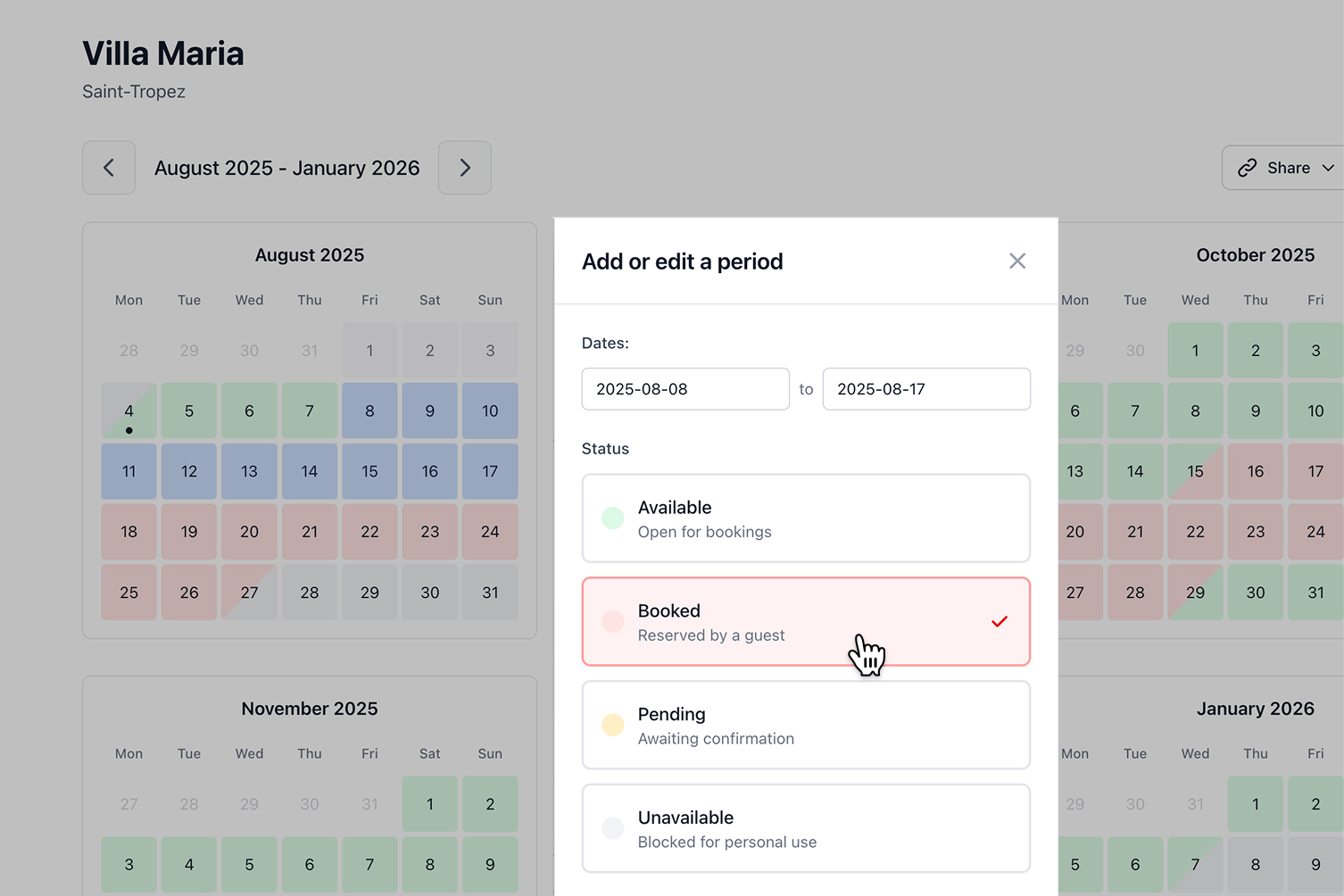Screen dimensions: 1344x896
Task: Select the Available status option
Action: [806, 519]
